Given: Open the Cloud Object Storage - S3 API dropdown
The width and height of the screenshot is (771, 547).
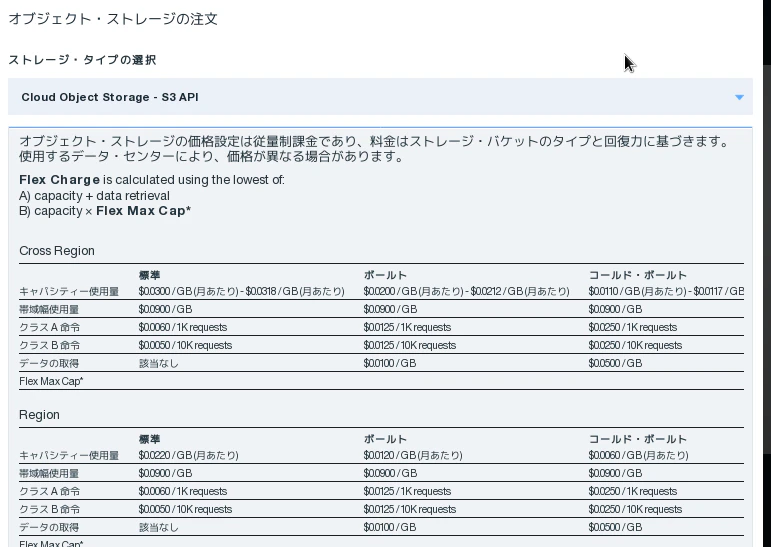Looking at the screenshot, I should click(380, 97).
